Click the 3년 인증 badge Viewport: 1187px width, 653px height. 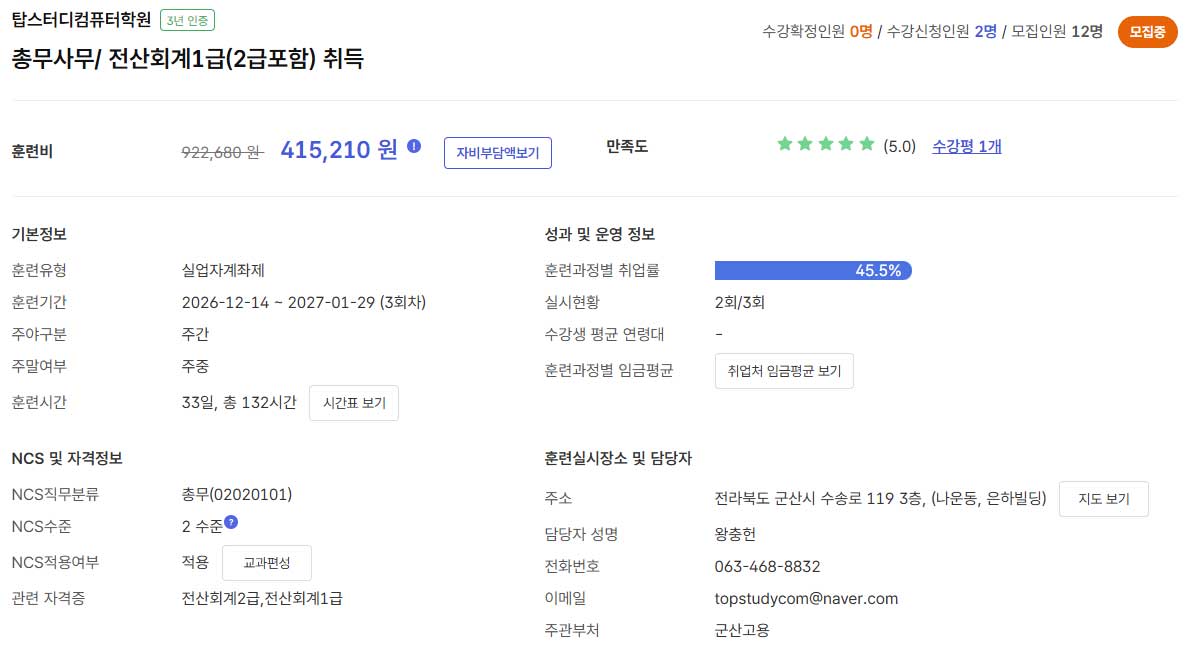click(x=187, y=20)
